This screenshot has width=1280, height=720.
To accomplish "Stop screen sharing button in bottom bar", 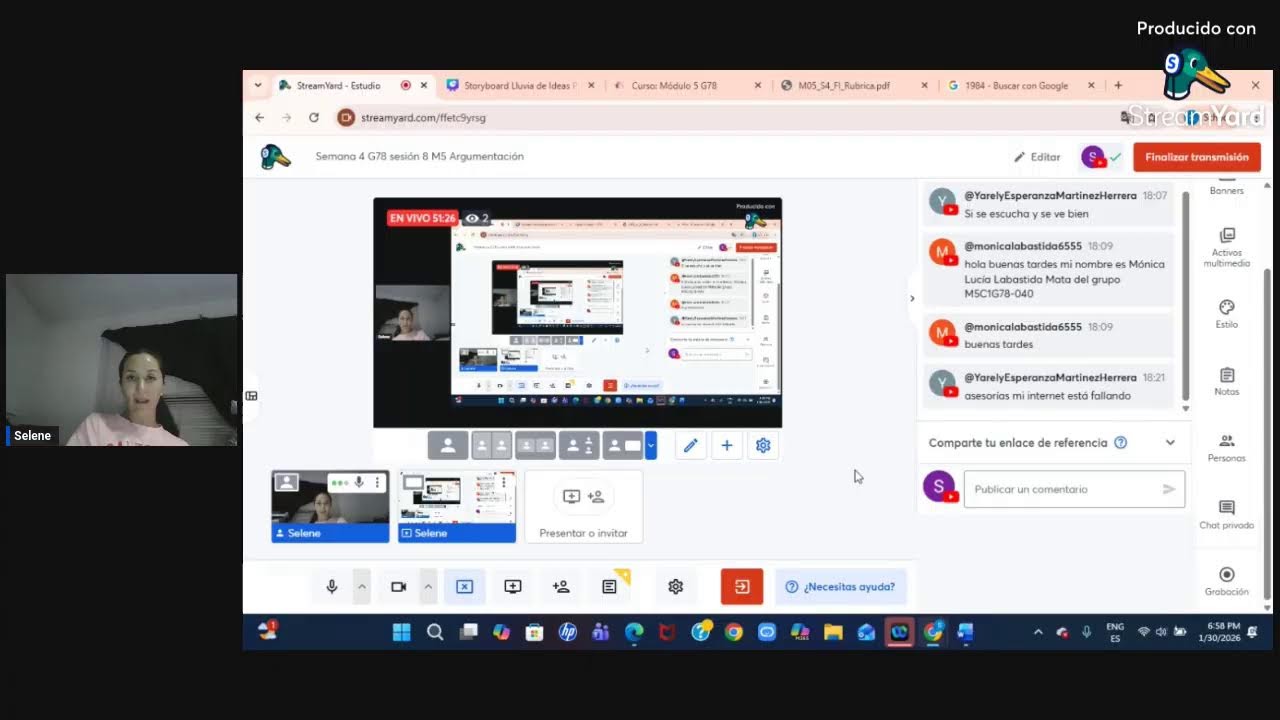I will point(465,587).
